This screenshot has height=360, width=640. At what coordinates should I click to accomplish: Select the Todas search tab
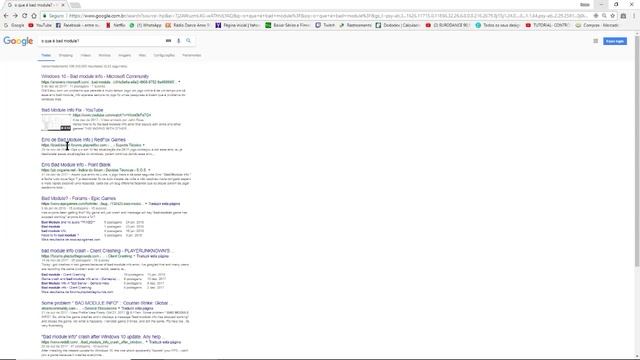tap(46, 55)
